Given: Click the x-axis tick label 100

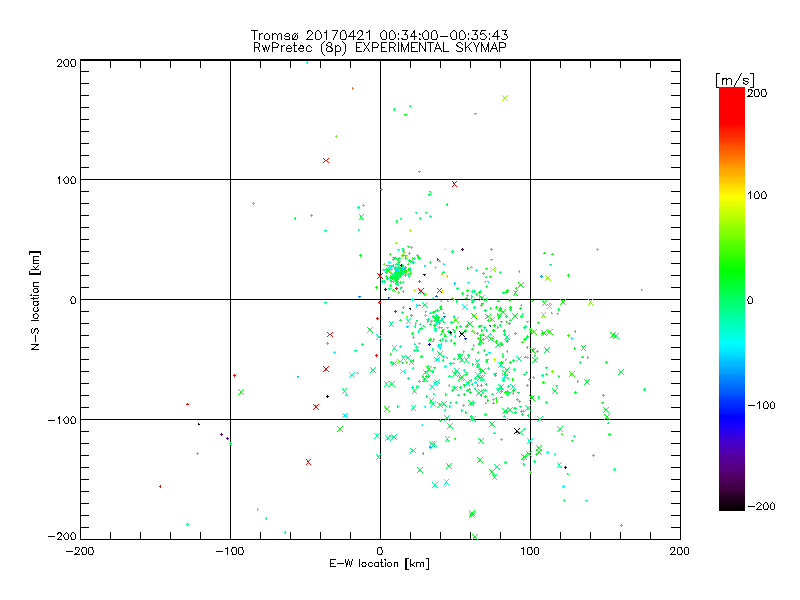Looking at the screenshot, I should (529, 551).
